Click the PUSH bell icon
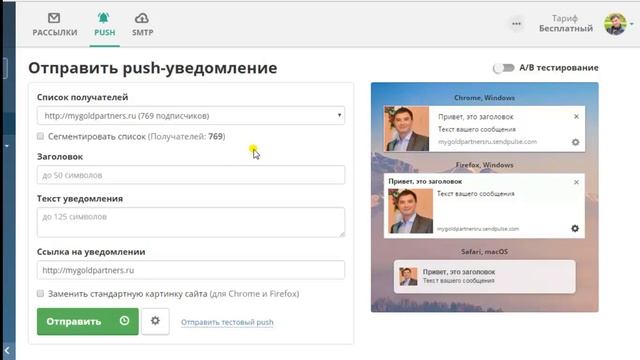Image resolution: width=640 pixels, height=360 pixels. point(104,18)
